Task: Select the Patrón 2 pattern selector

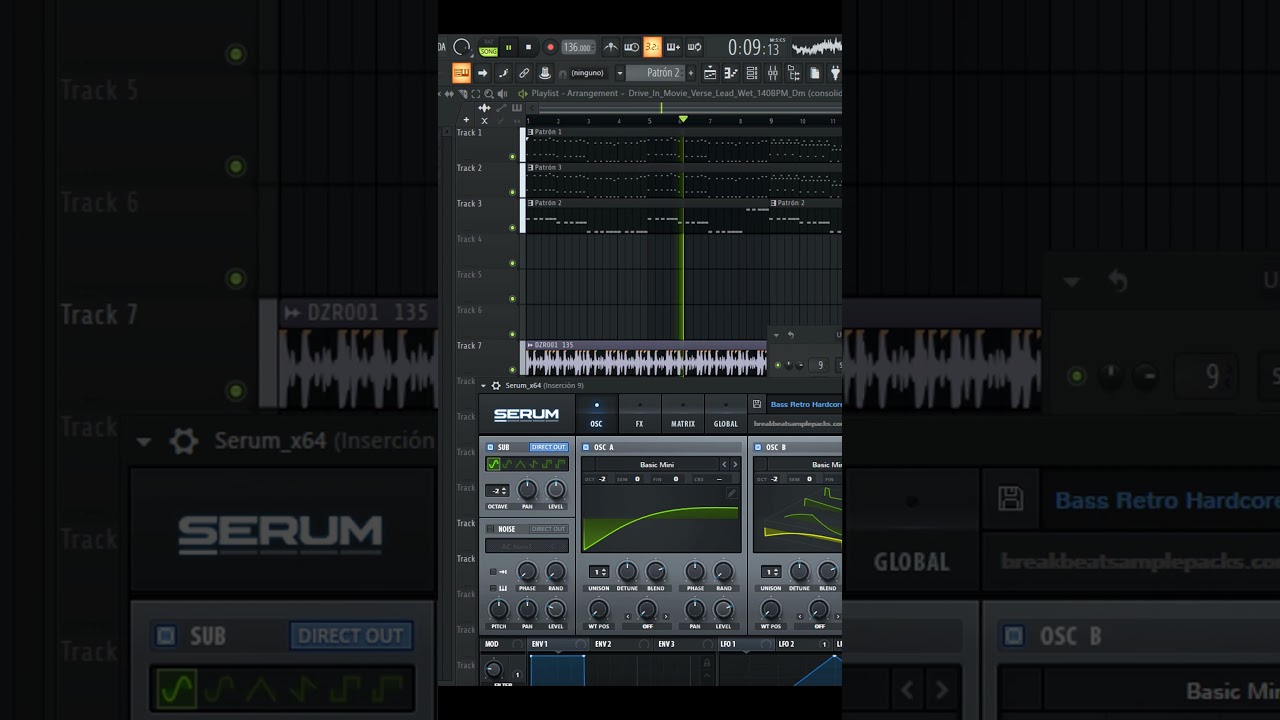Action: click(656, 73)
